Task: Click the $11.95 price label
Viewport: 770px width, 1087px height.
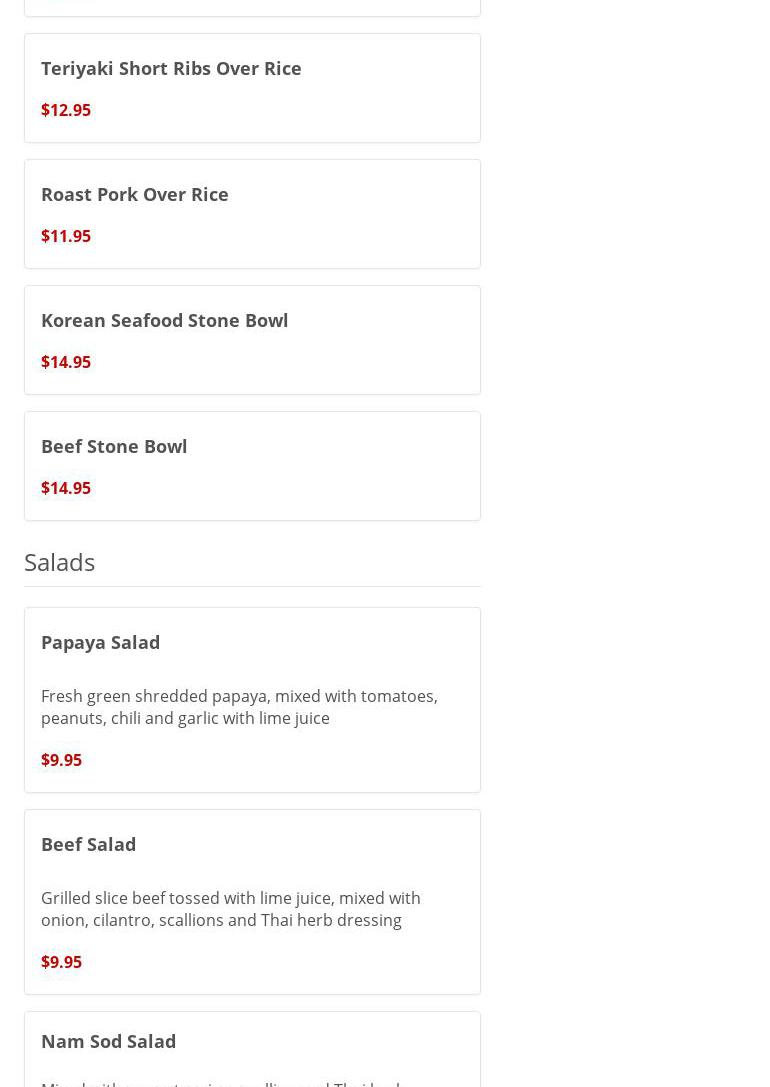Action: [x=66, y=236]
